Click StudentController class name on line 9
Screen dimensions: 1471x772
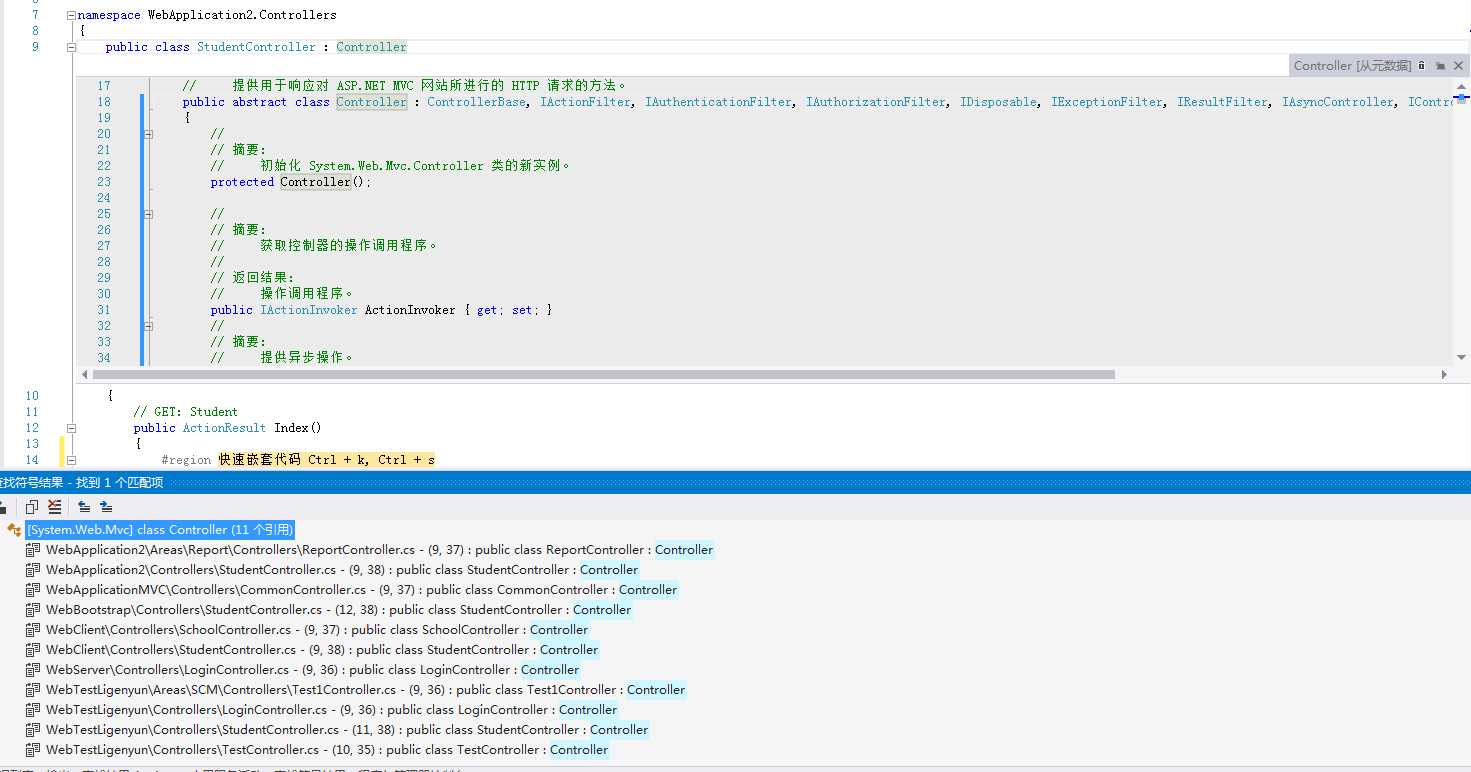coord(256,47)
